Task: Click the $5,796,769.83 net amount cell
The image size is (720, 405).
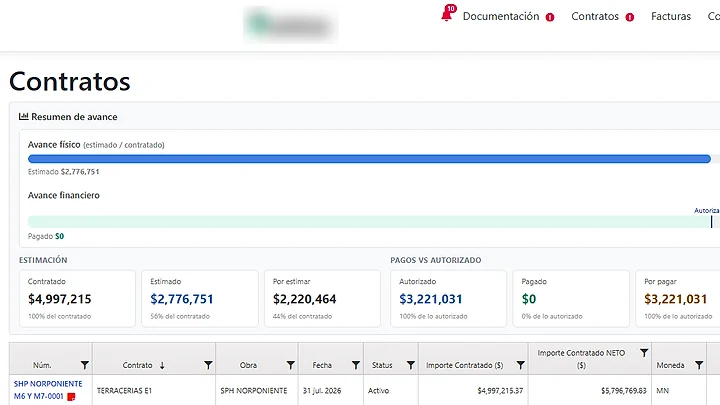Action: tap(590, 390)
